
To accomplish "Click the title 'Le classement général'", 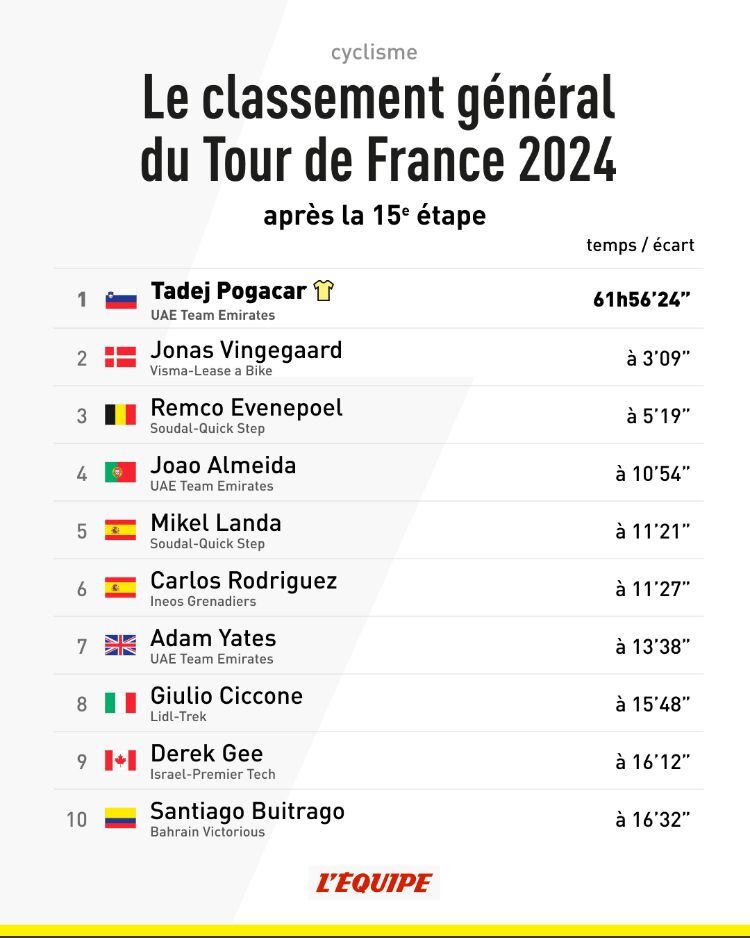I will pyautogui.click(x=378, y=100).
